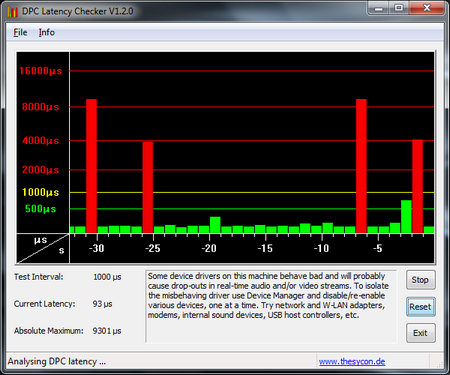Click the -15 time axis label

pyautogui.click(x=265, y=248)
